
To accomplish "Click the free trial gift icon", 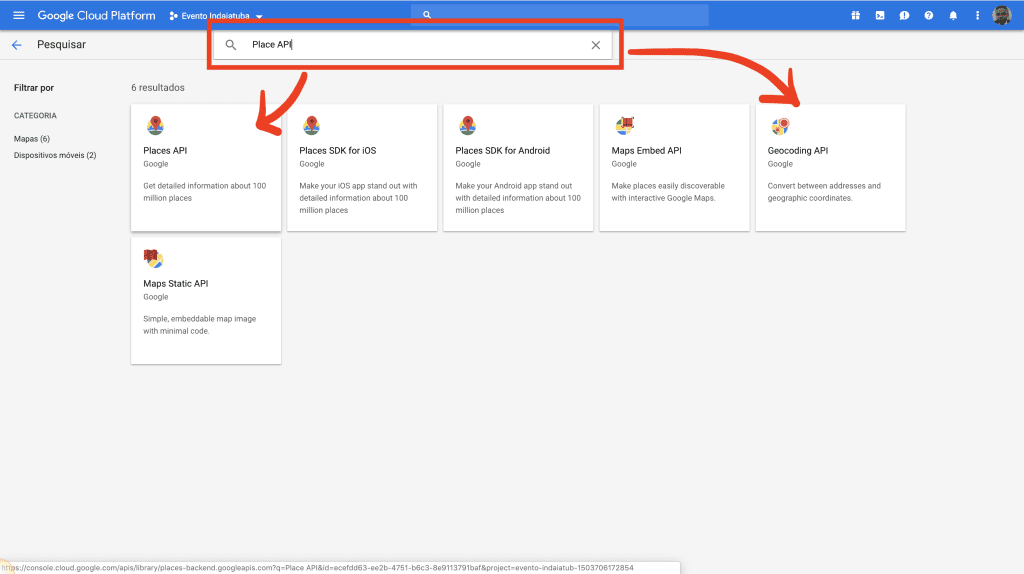I will click(x=855, y=16).
